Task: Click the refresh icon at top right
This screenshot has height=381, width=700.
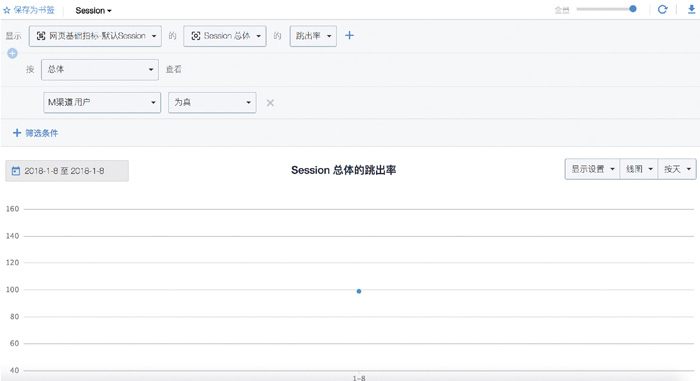Action: point(662,9)
